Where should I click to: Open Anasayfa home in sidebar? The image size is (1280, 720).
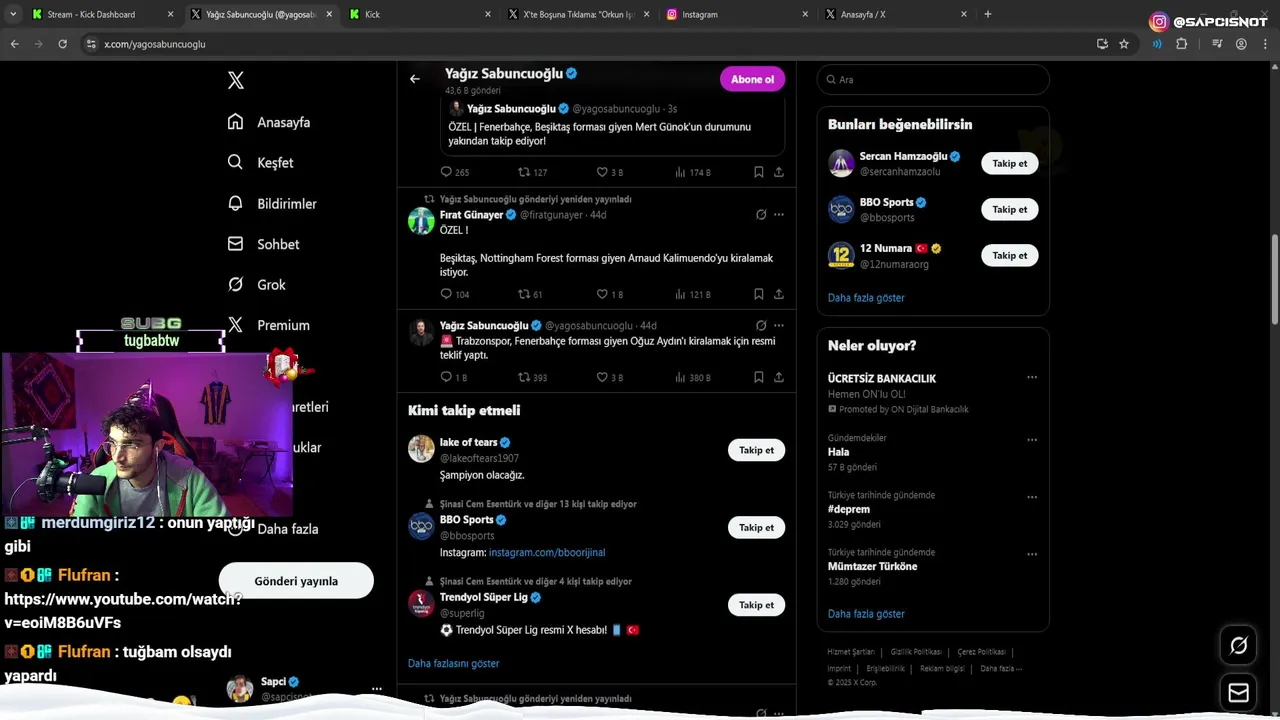(269, 122)
